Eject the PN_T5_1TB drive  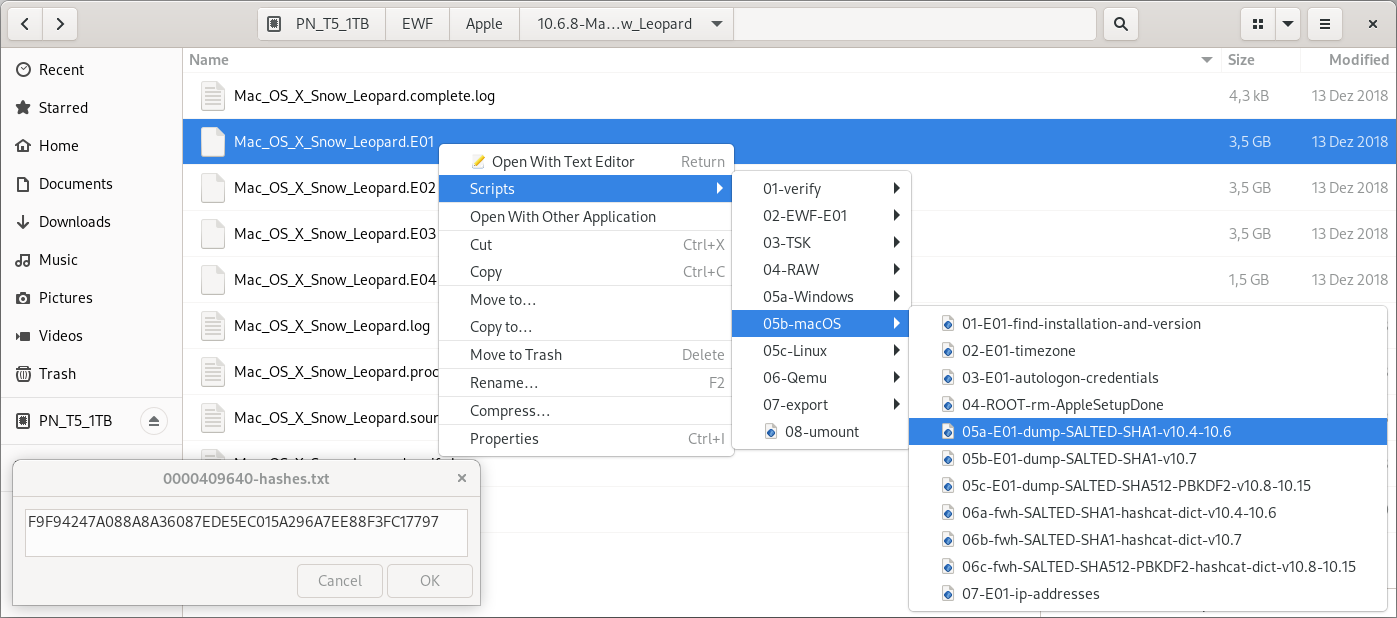coord(154,422)
